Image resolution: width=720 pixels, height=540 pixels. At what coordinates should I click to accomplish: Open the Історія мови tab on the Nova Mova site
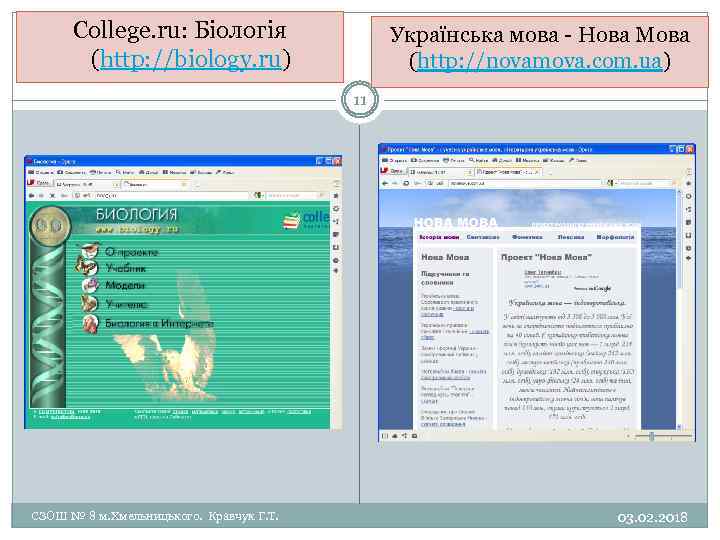tap(439, 237)
